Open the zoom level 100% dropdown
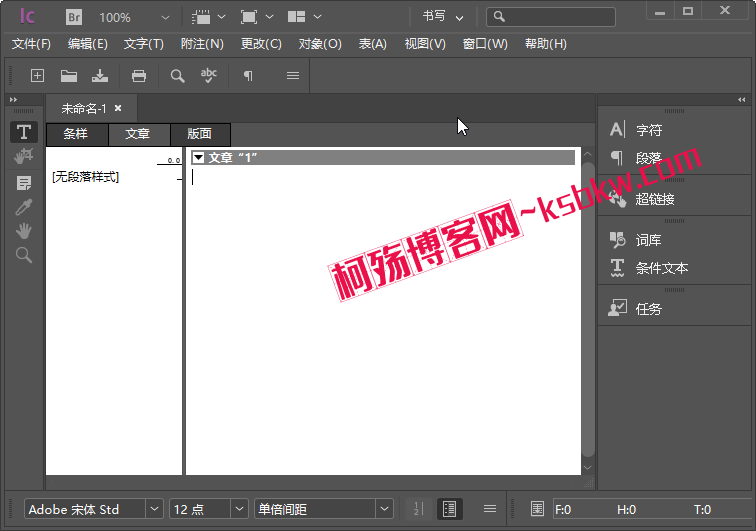This screenshot has height=531, width=756. (165, 18)
